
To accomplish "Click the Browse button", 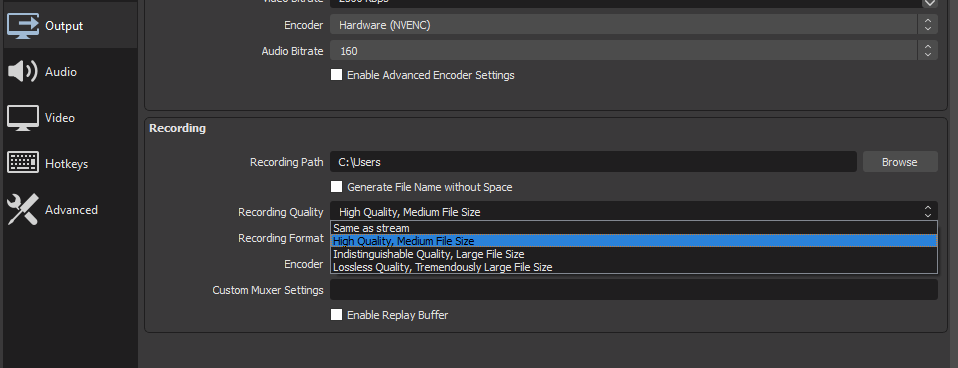I will (x=900, y=162).
